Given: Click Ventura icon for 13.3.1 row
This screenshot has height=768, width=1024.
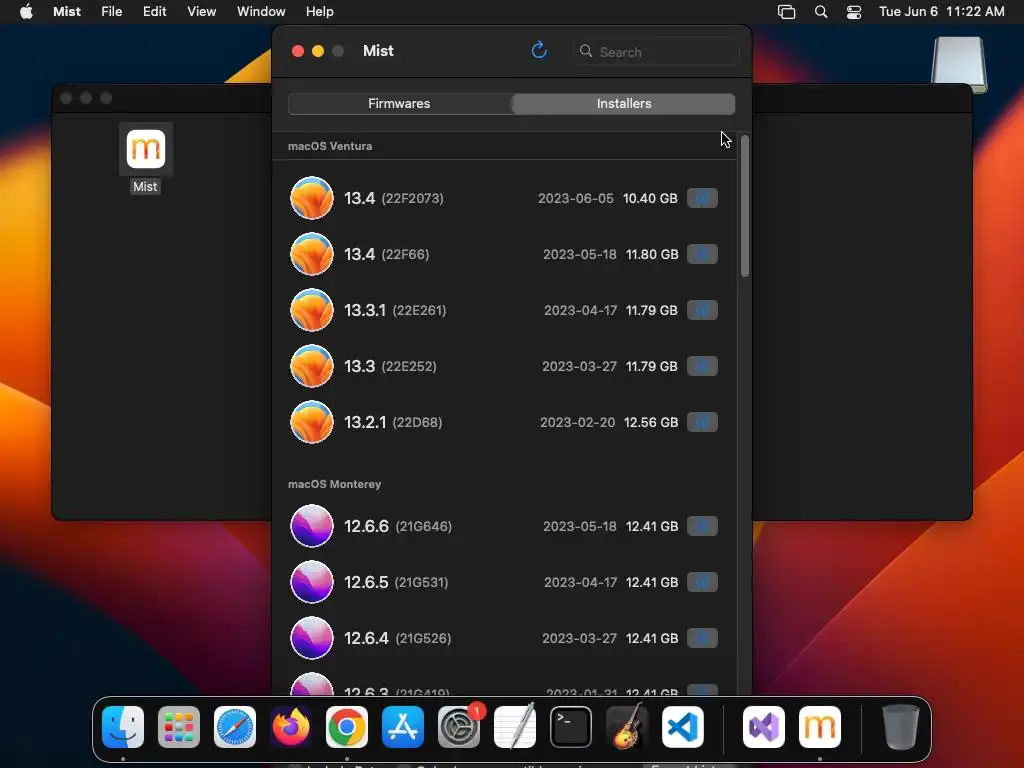Looking at the screenshot, I should coord(312,310).
